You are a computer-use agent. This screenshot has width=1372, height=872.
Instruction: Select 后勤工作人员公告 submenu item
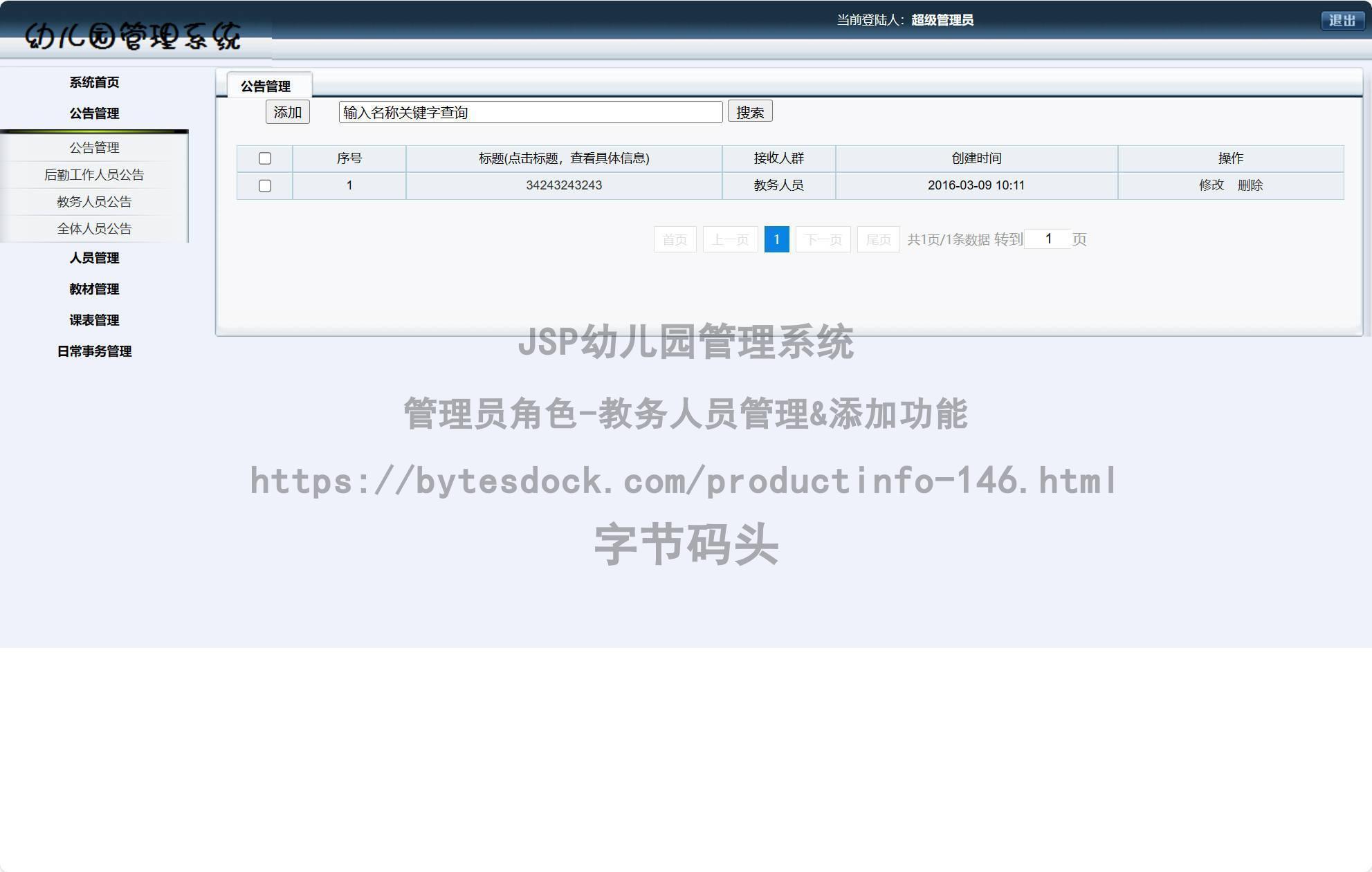tap(94, 175)
